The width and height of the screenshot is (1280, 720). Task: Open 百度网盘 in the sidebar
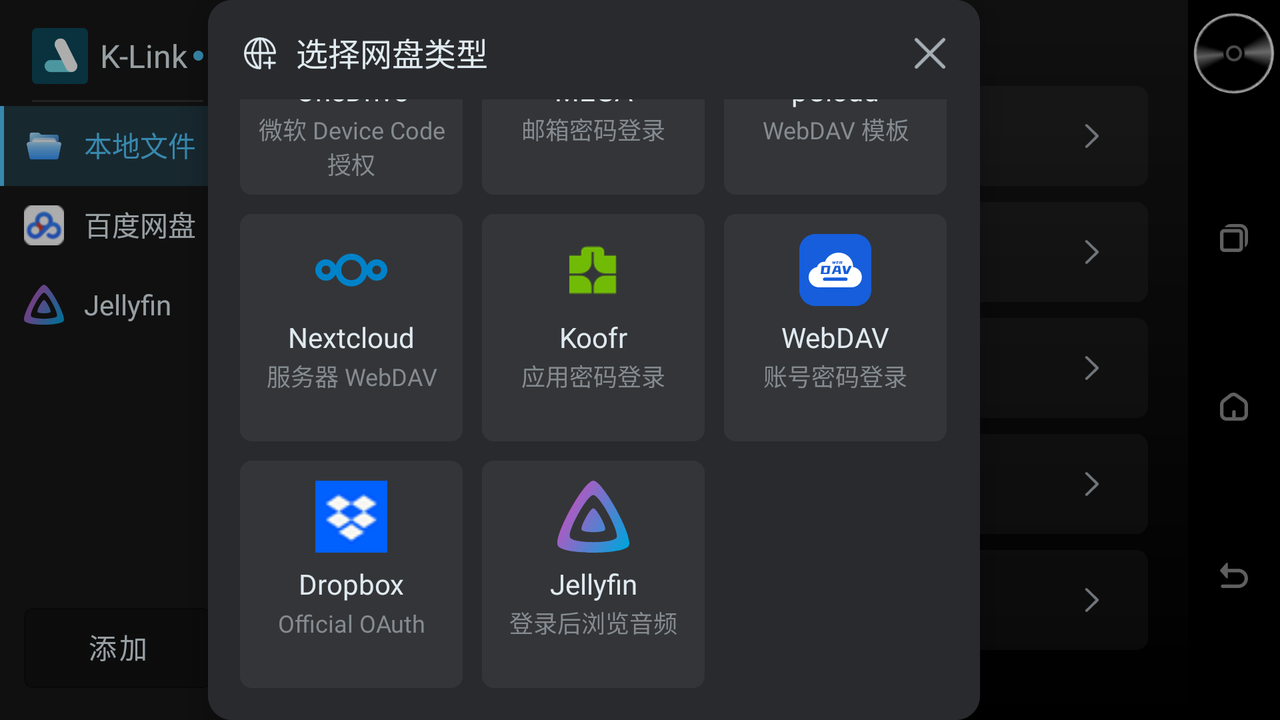point(104,226)
